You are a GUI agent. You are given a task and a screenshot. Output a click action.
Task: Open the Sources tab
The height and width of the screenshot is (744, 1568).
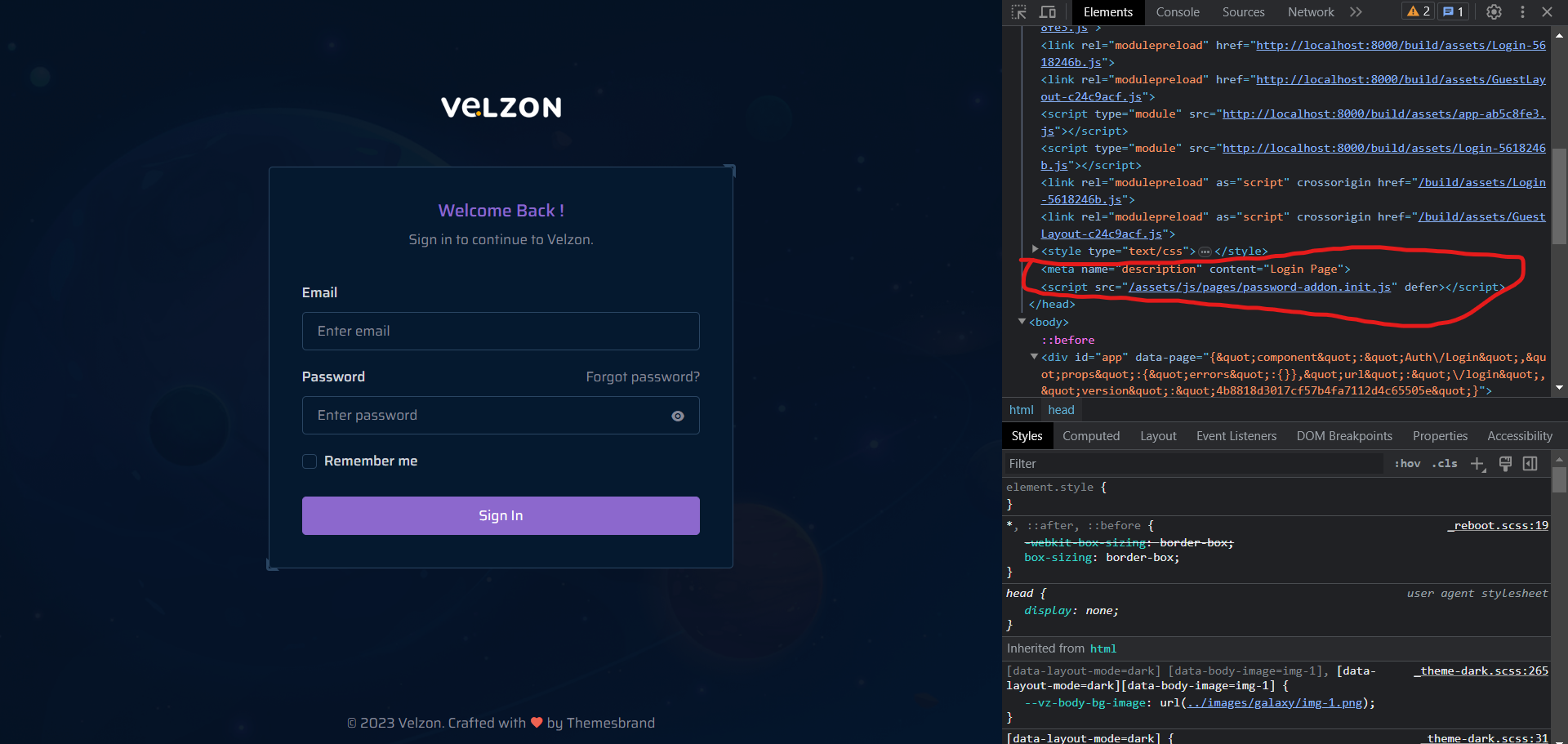tap(1243, 12)
